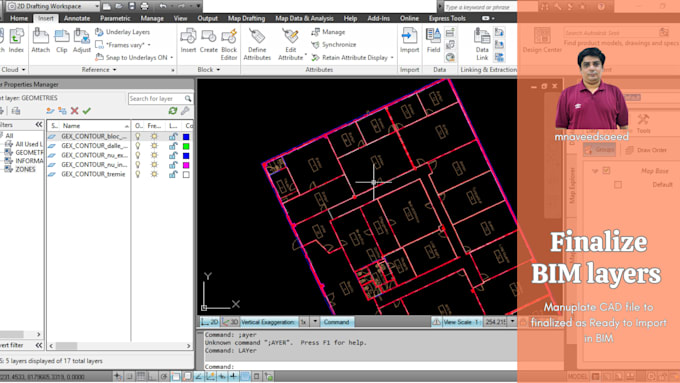680x383 pixels.
Task: Open Underlay Layers
Action: click(x=122, y=32)
